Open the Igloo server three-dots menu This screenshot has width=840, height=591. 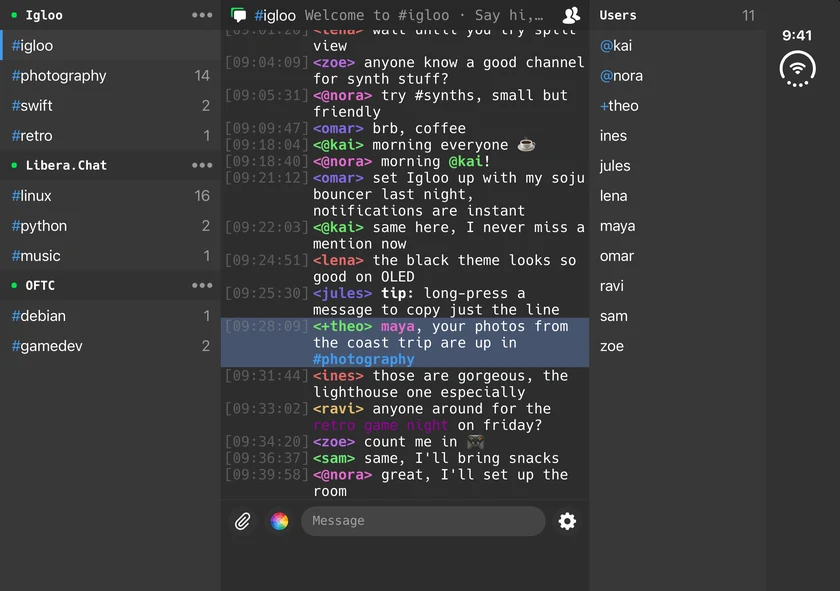click(202, 15)
